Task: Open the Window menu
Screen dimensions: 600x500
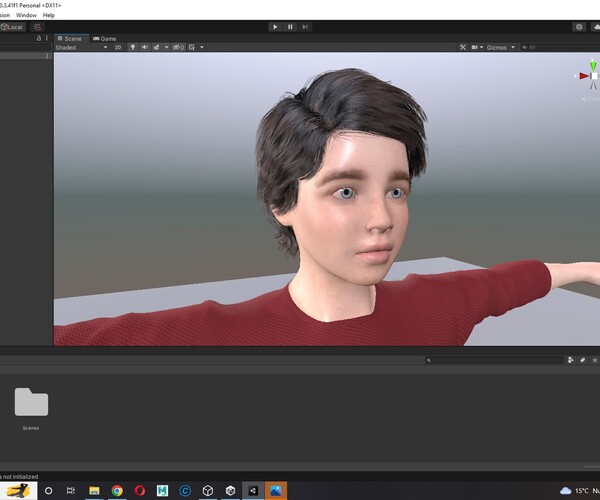Action: [26, 15]
